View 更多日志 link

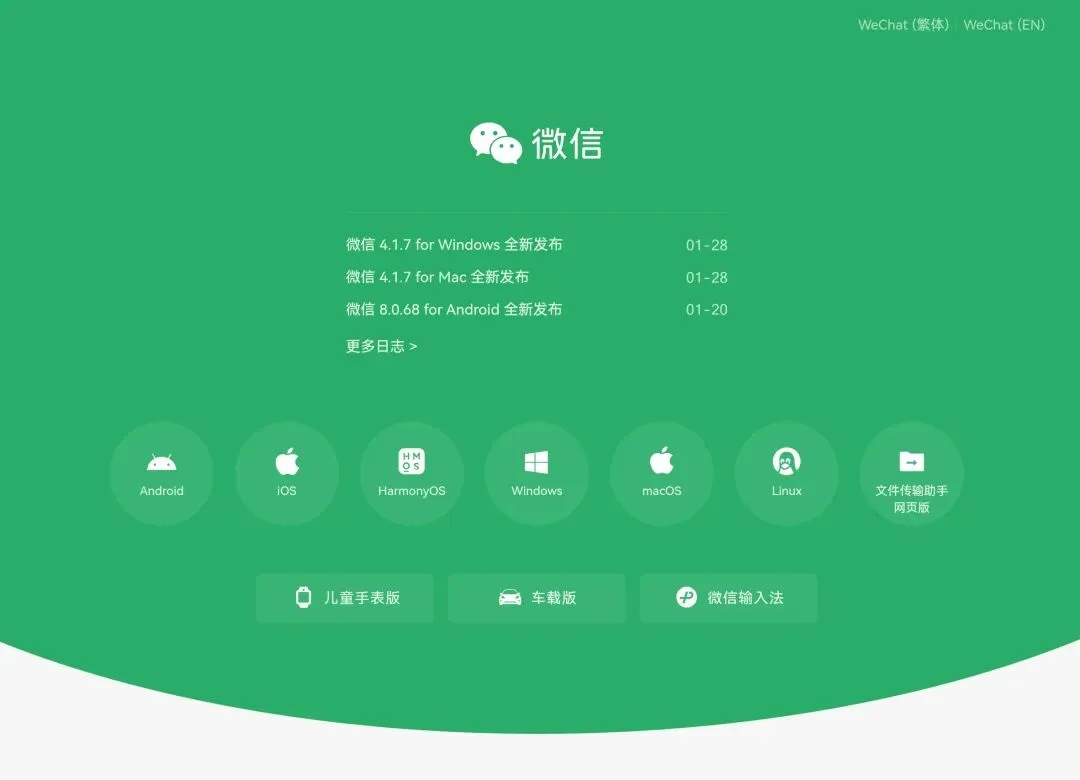382,346
